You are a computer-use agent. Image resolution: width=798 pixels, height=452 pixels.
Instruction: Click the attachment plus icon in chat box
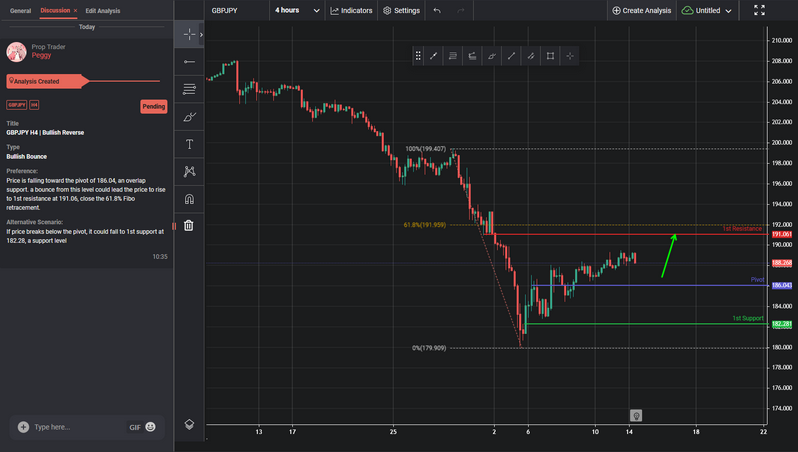[x=23, y=427]
